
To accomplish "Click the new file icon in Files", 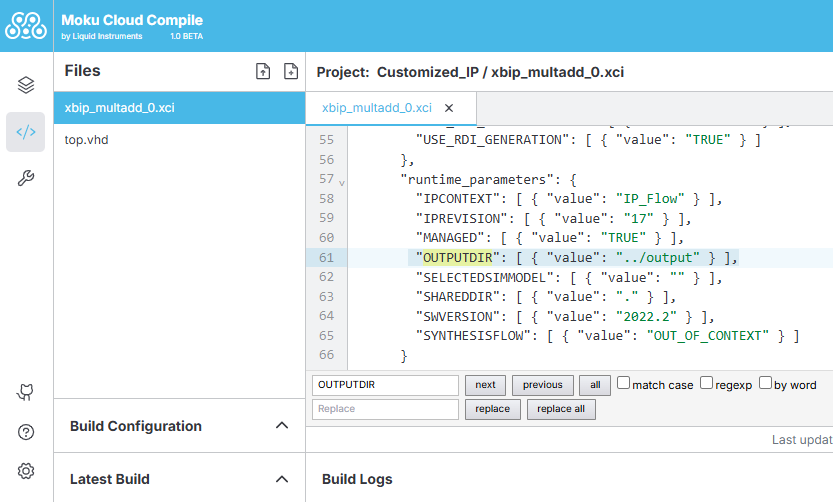I will click(x=291, y=71).
